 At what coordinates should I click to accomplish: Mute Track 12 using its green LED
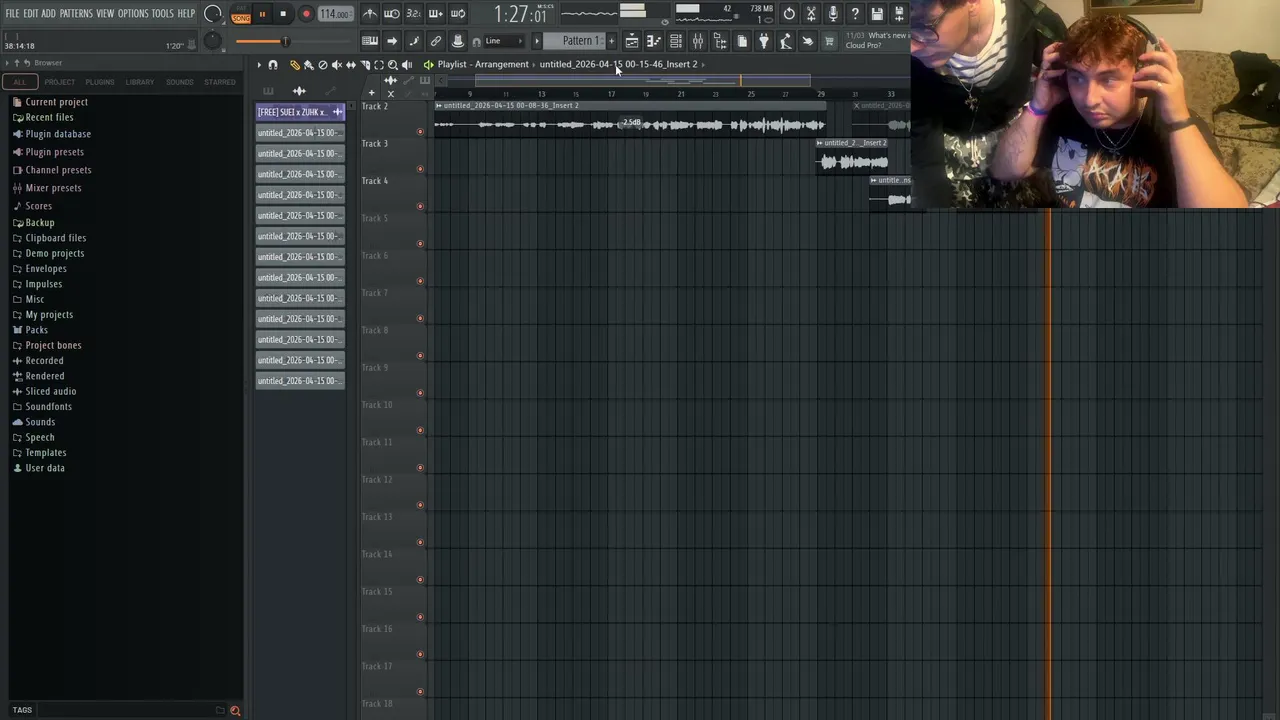[420, 505]
